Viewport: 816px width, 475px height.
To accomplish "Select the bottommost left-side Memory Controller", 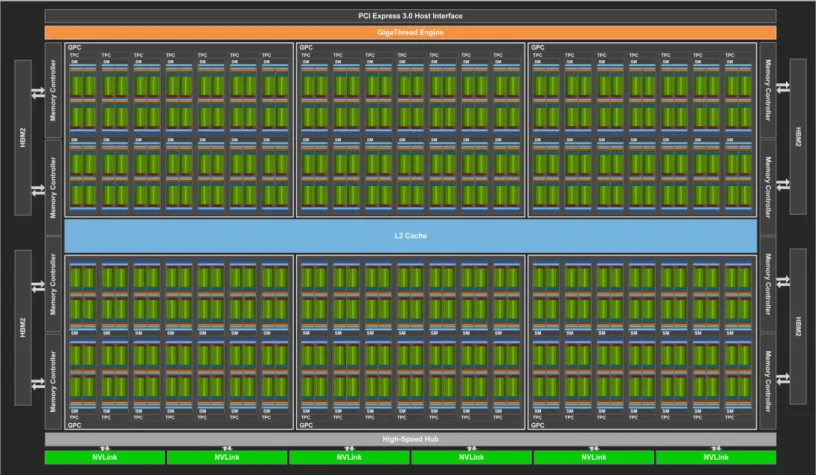I will (x=53, y=381).
